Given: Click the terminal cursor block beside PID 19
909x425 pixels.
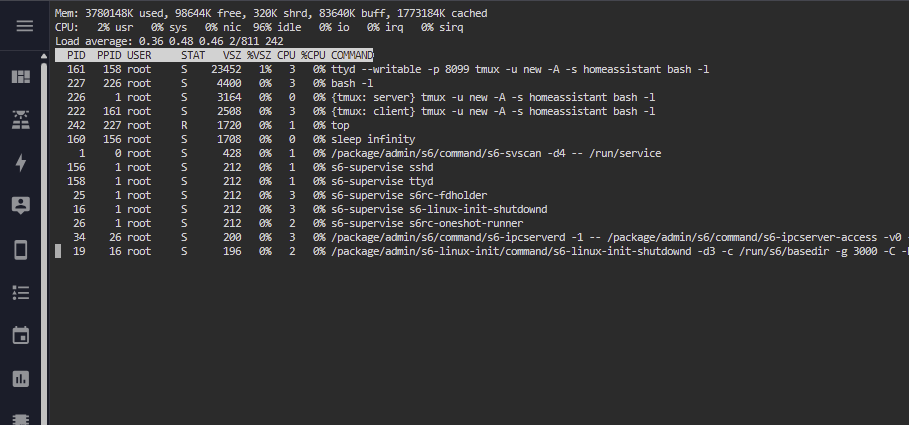Looking at the screenshot, I should 58,252.
